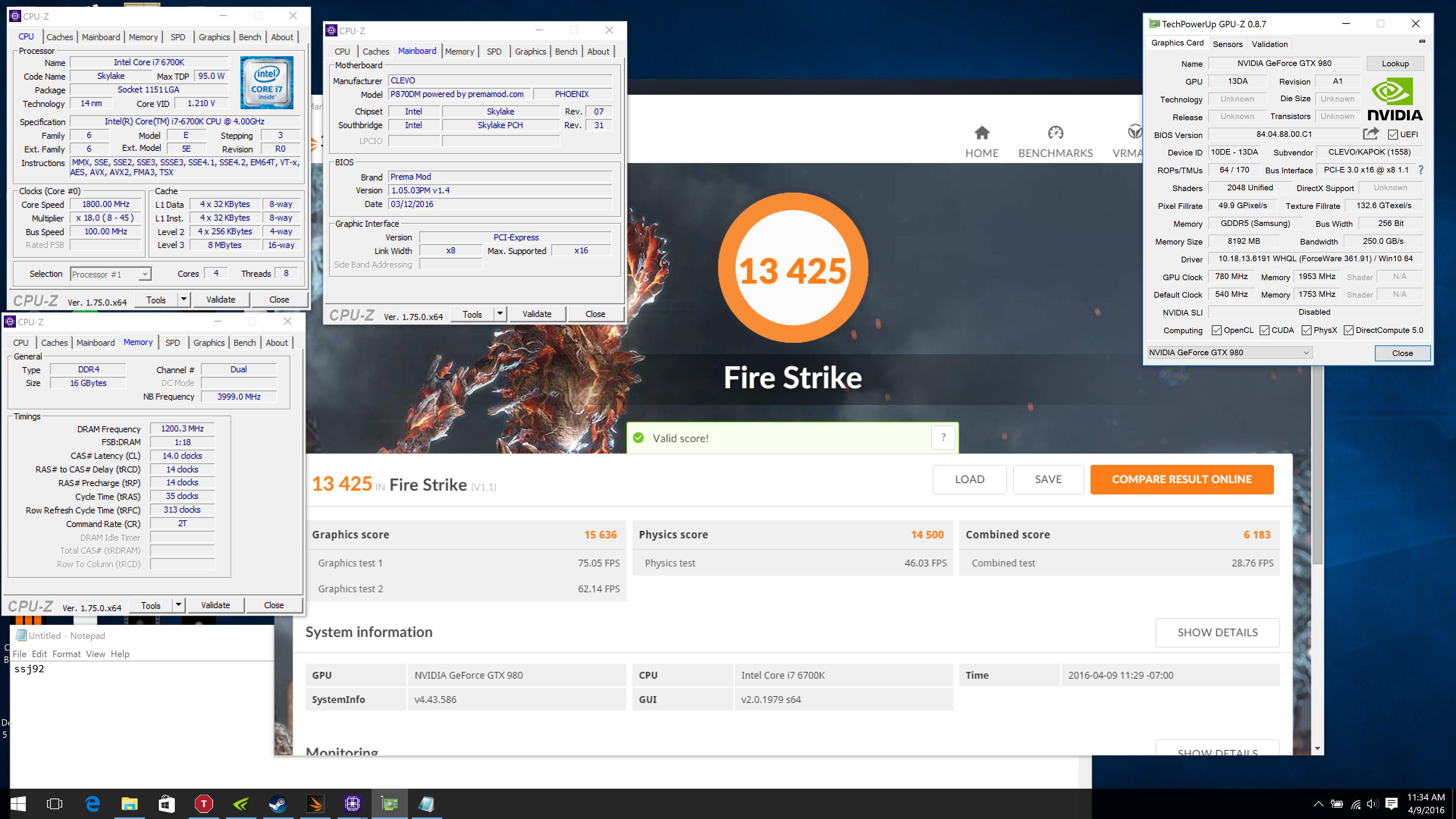Toggle the OpenCL checkbox
This screenshot has width=1456, height=819.
click(x=1216, y=331)
